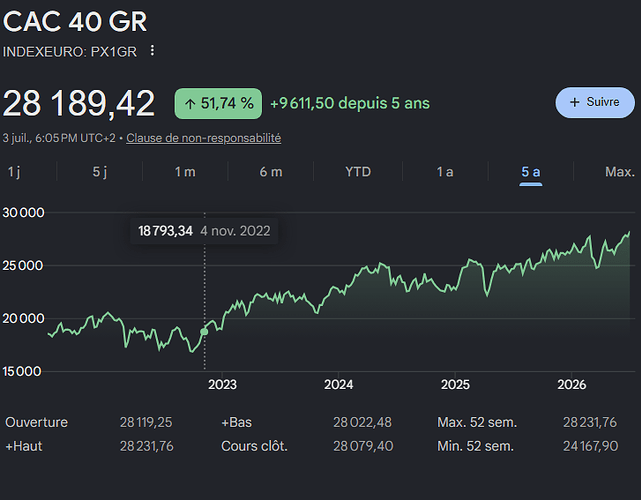
Task: Click the 2023 x-axis label
Action: coord(222,385)
